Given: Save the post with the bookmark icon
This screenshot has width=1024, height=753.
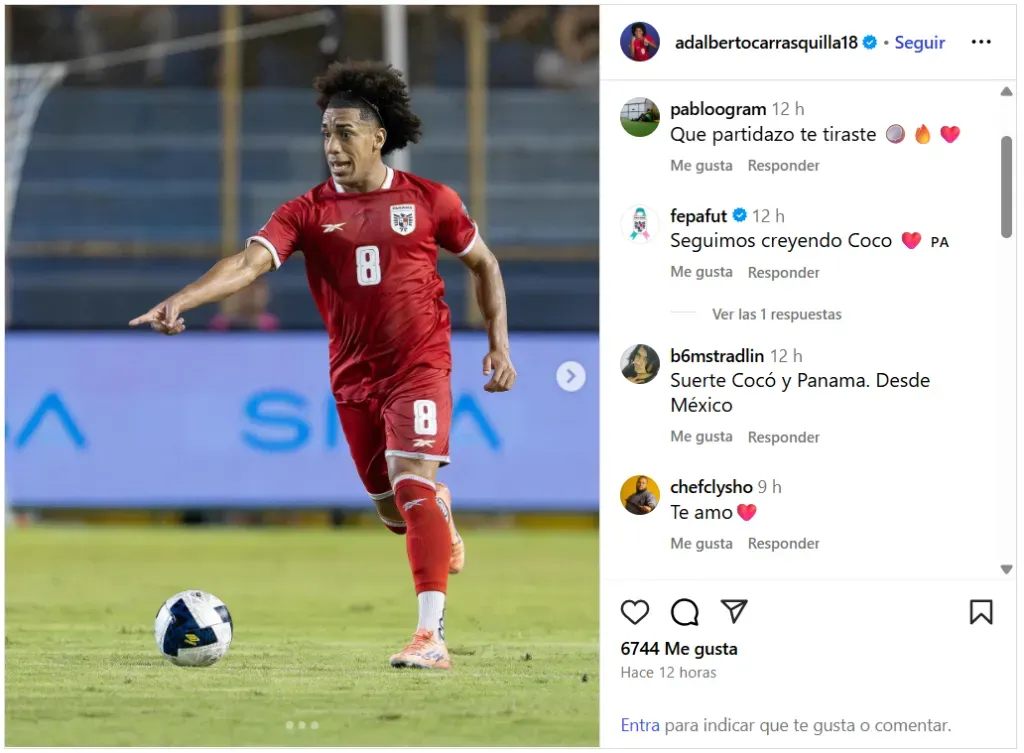Looking at the screenshot, I should pyautogui.click(x=981, y=612).
